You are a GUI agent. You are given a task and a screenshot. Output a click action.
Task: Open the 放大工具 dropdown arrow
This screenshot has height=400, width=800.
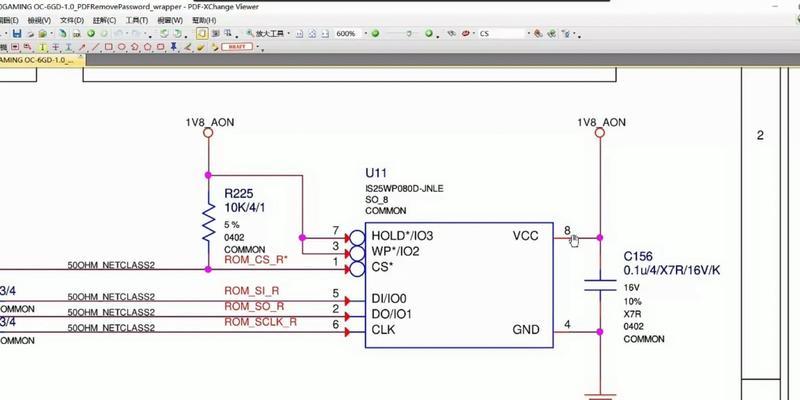click(289, 34)
